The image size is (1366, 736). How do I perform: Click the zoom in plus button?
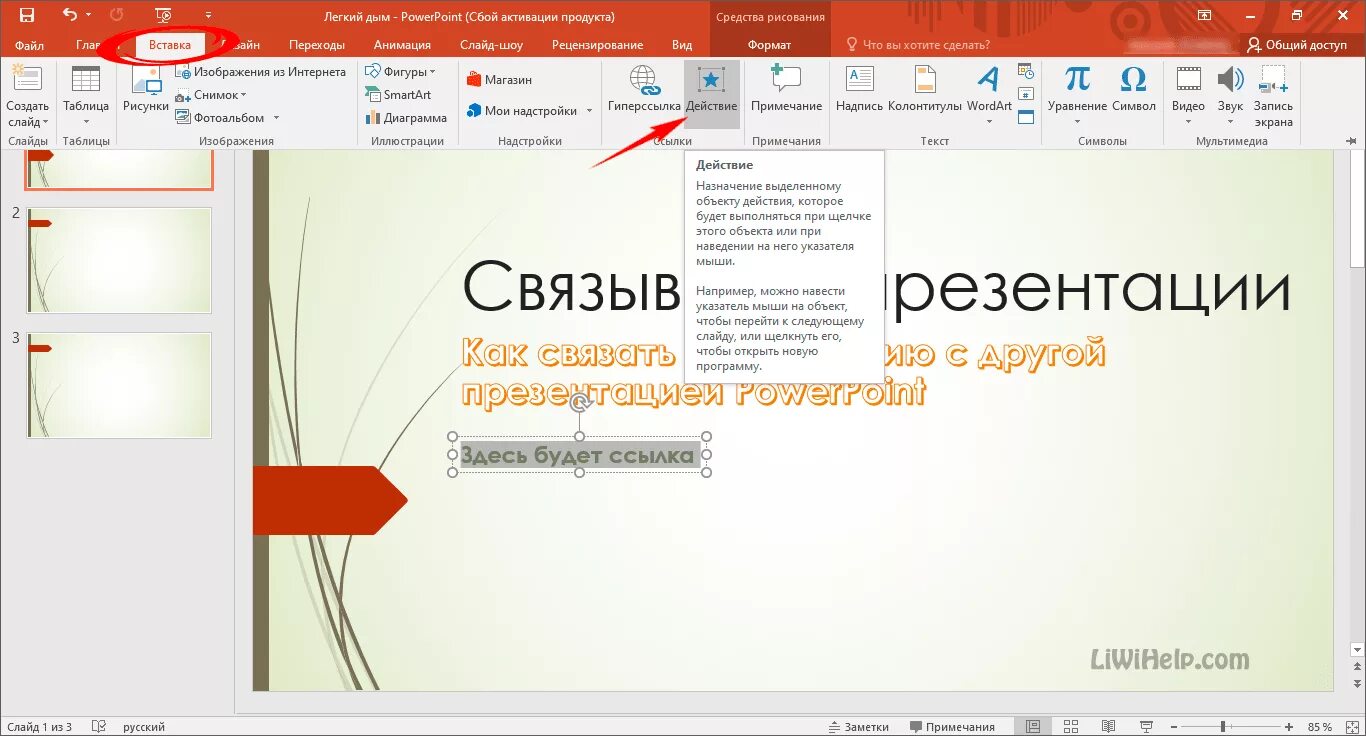click(1291, 727)
